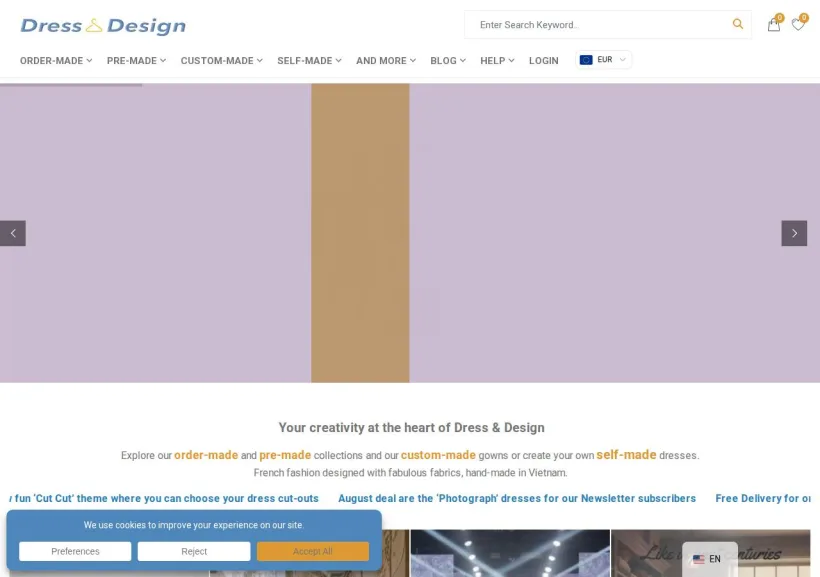The width and height of the screenshot is (820, 577).
Task: Go to next slide arrow
Action: click(x=794, y=233)
